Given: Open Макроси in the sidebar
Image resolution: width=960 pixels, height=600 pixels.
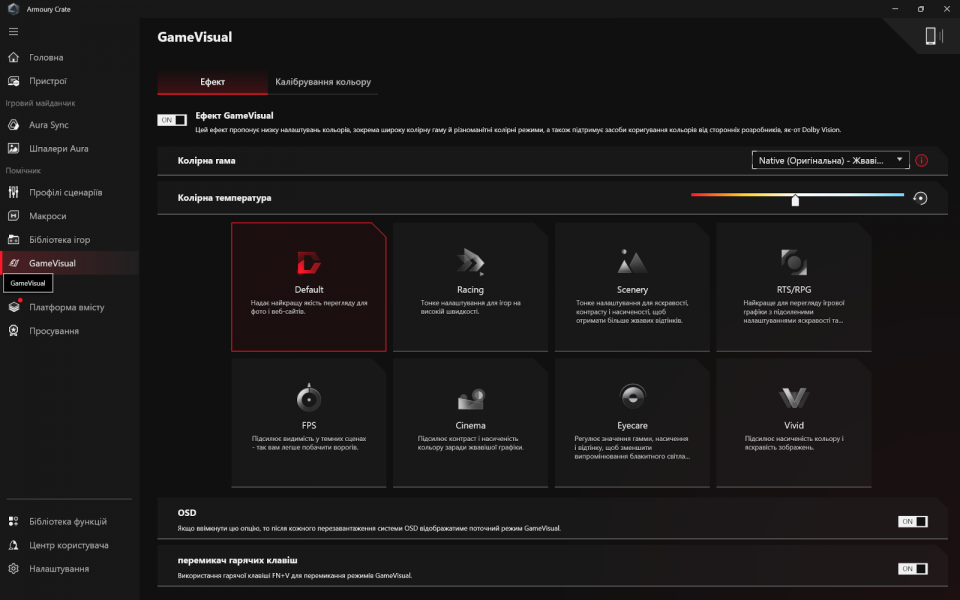Looking at the screenshot, I should [69, 216].
